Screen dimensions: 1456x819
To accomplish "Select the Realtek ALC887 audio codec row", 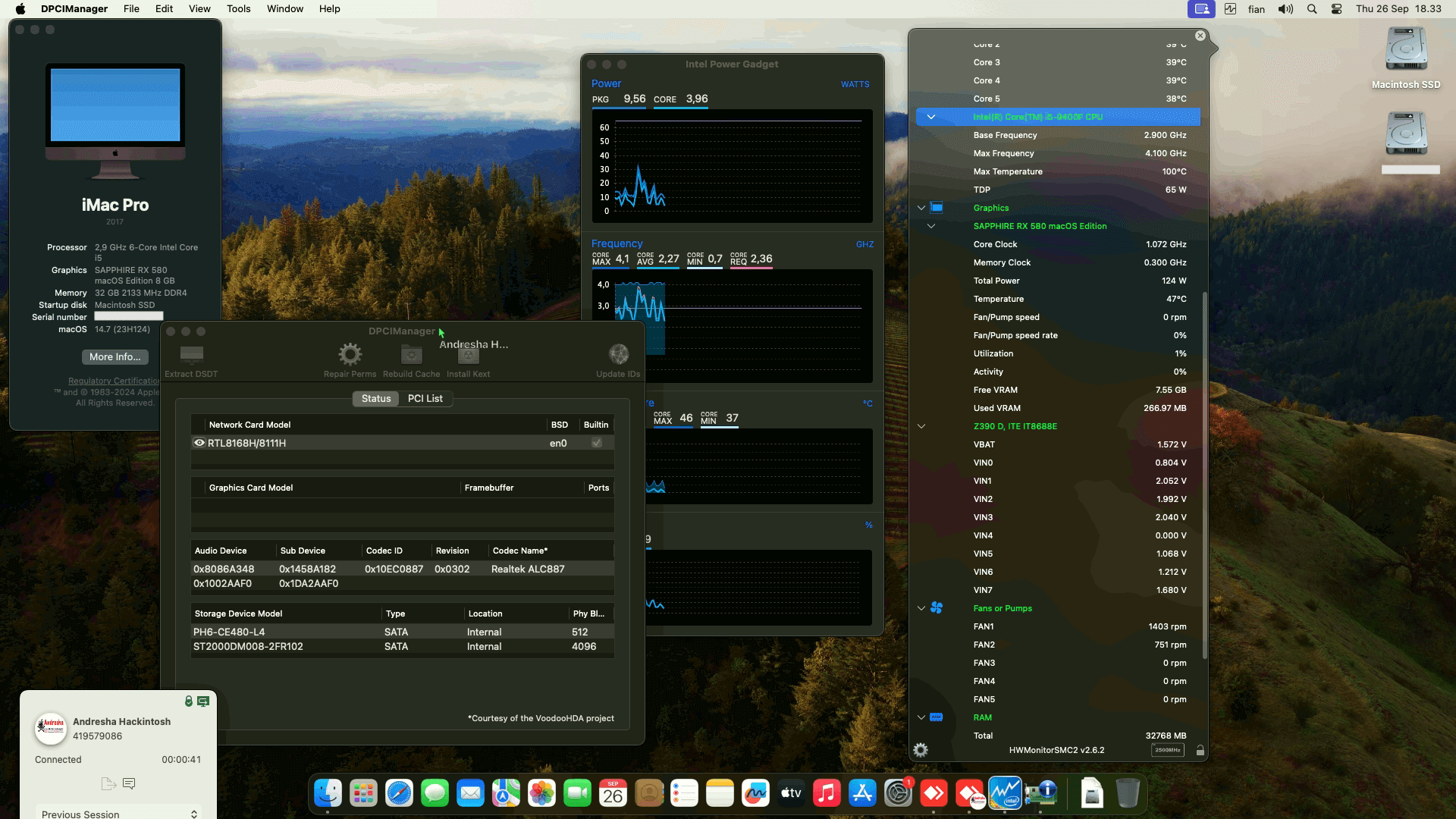I will pyautogui.click(x=402, y=569).
